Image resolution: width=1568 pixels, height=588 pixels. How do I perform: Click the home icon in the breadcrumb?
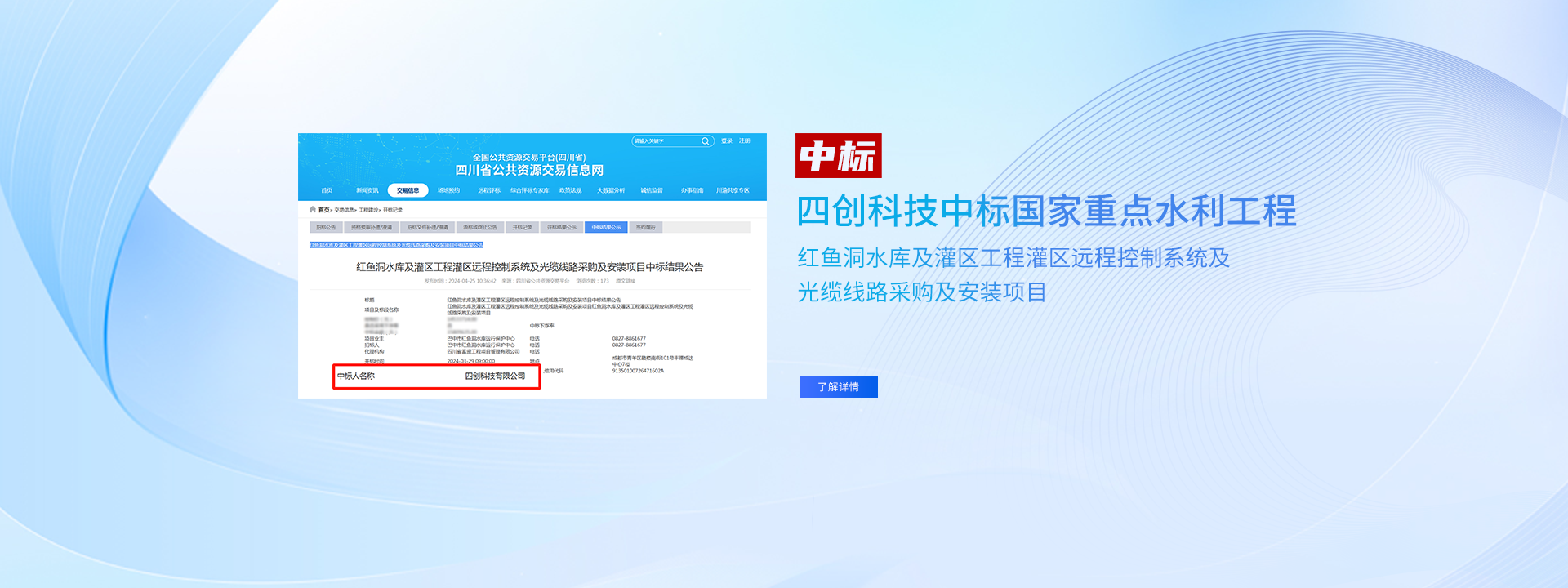(313, 210)
